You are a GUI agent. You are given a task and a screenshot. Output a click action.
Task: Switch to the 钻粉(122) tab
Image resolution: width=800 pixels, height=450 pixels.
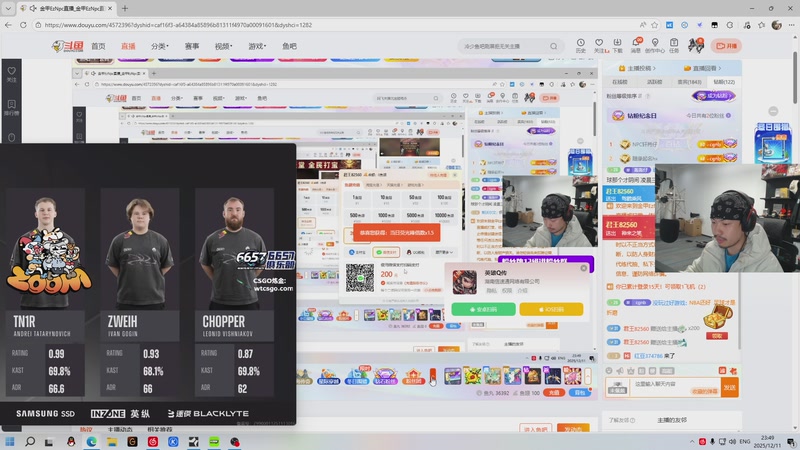point(724,82)
